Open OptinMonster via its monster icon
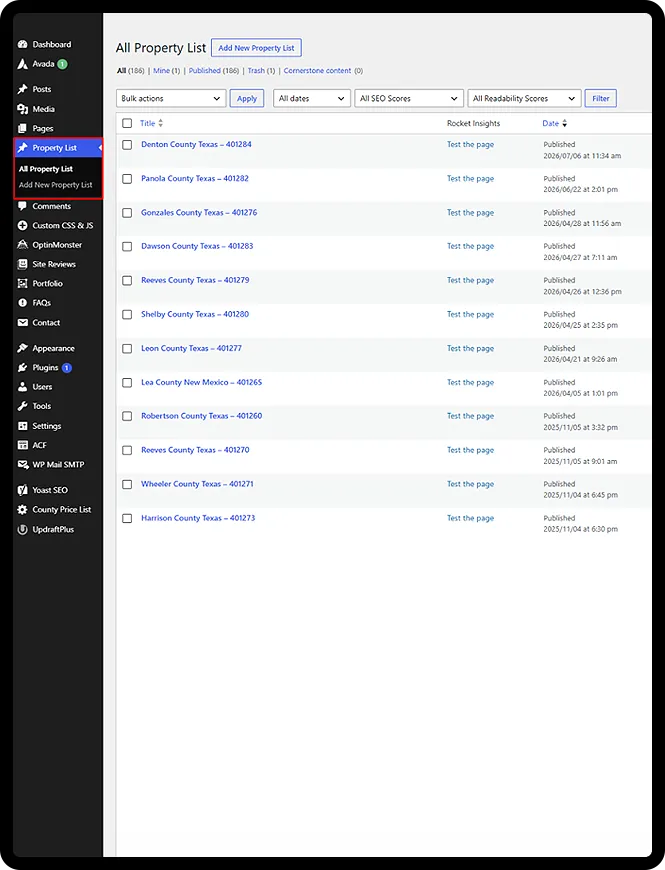This screenshot has width=665, height=870. pyautogui.click(x=22, y=245)
